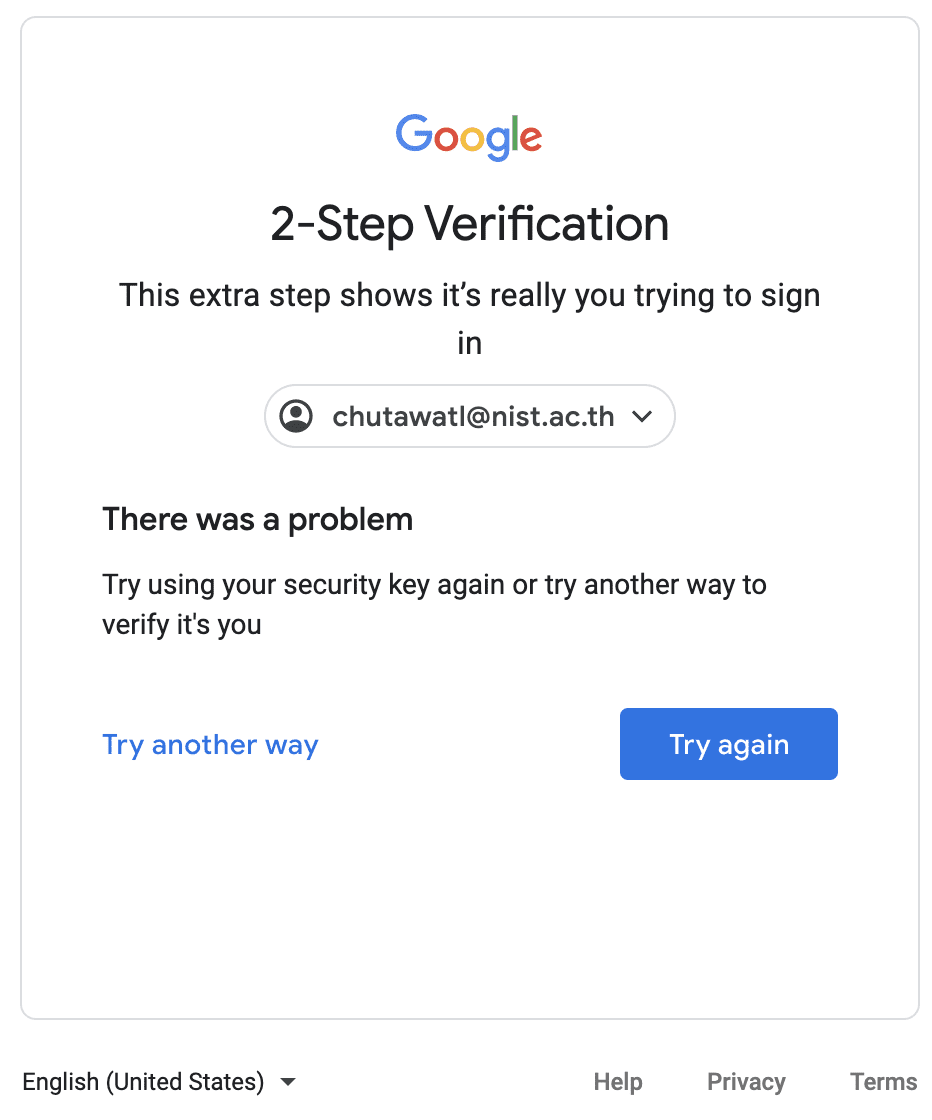Click the account avatar icon beside the email
The width and height of the screenshot is (932, 1120).
297,416
